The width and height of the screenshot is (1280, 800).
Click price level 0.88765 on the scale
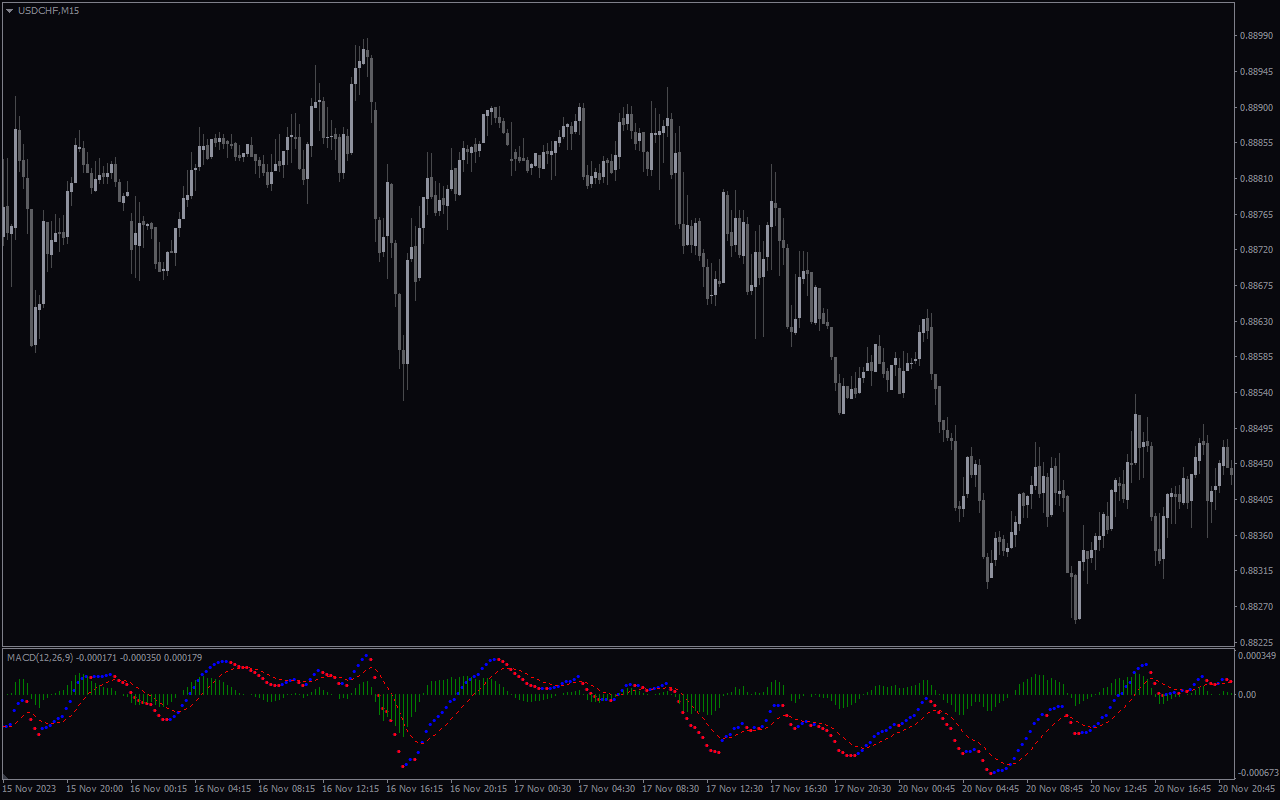pyautogui.click(x=1257, y=214)
